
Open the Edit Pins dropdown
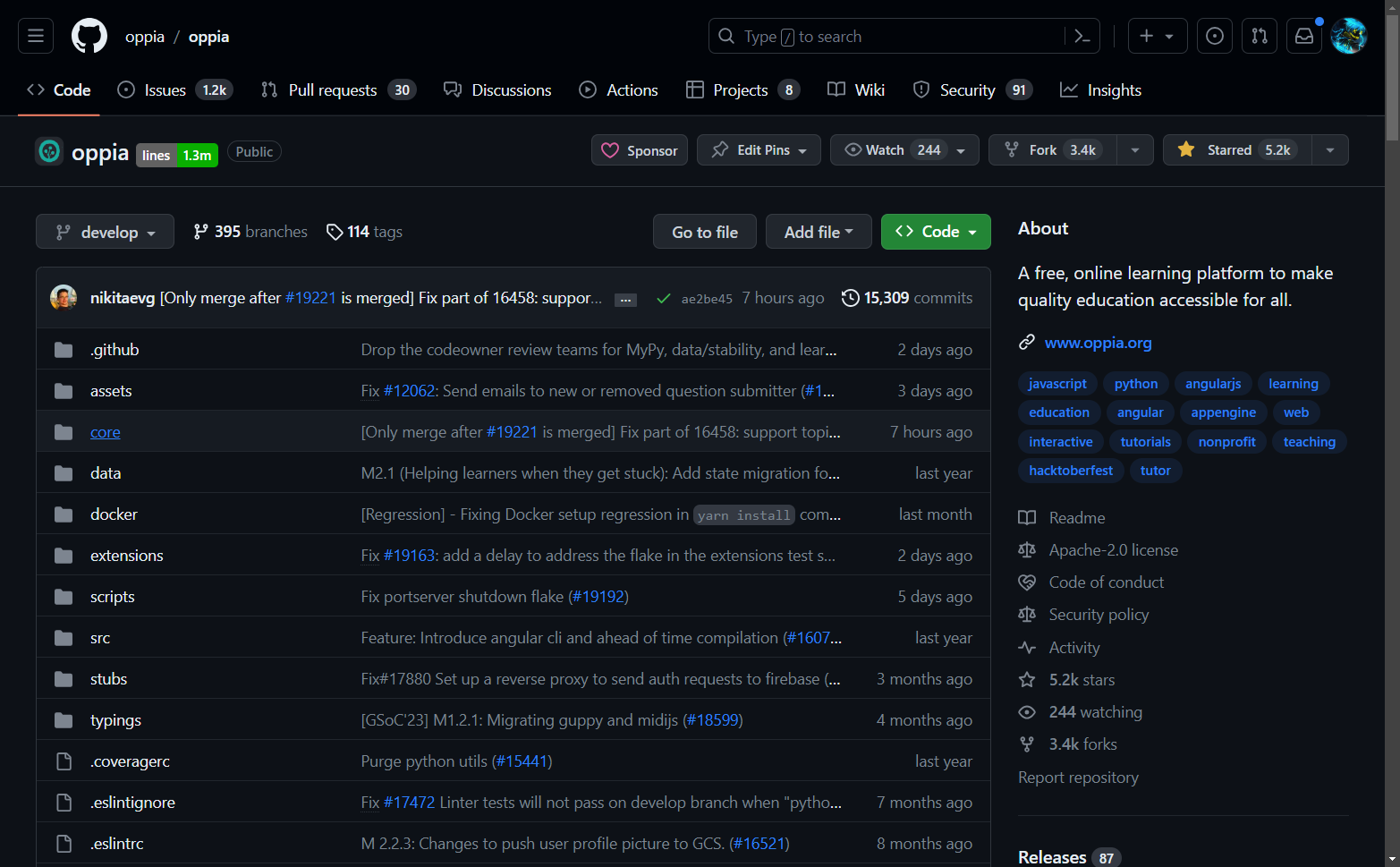point(759,149)
